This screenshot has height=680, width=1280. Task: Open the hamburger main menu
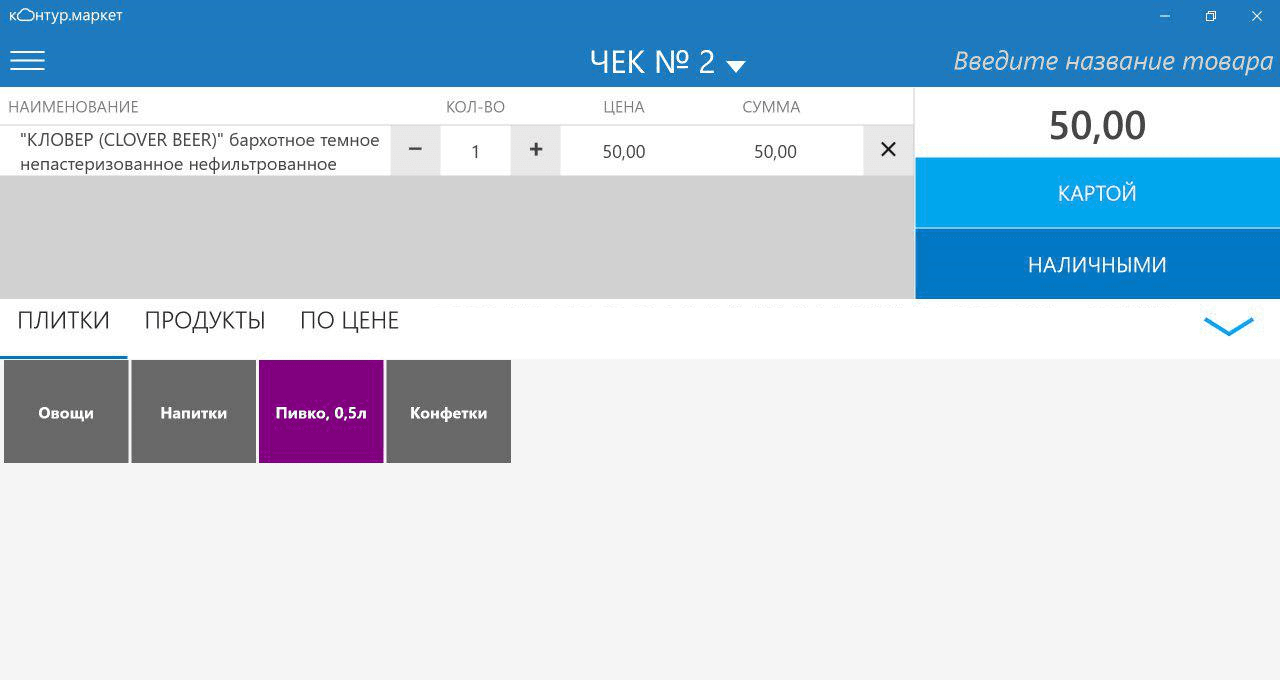tap(27, 61)
